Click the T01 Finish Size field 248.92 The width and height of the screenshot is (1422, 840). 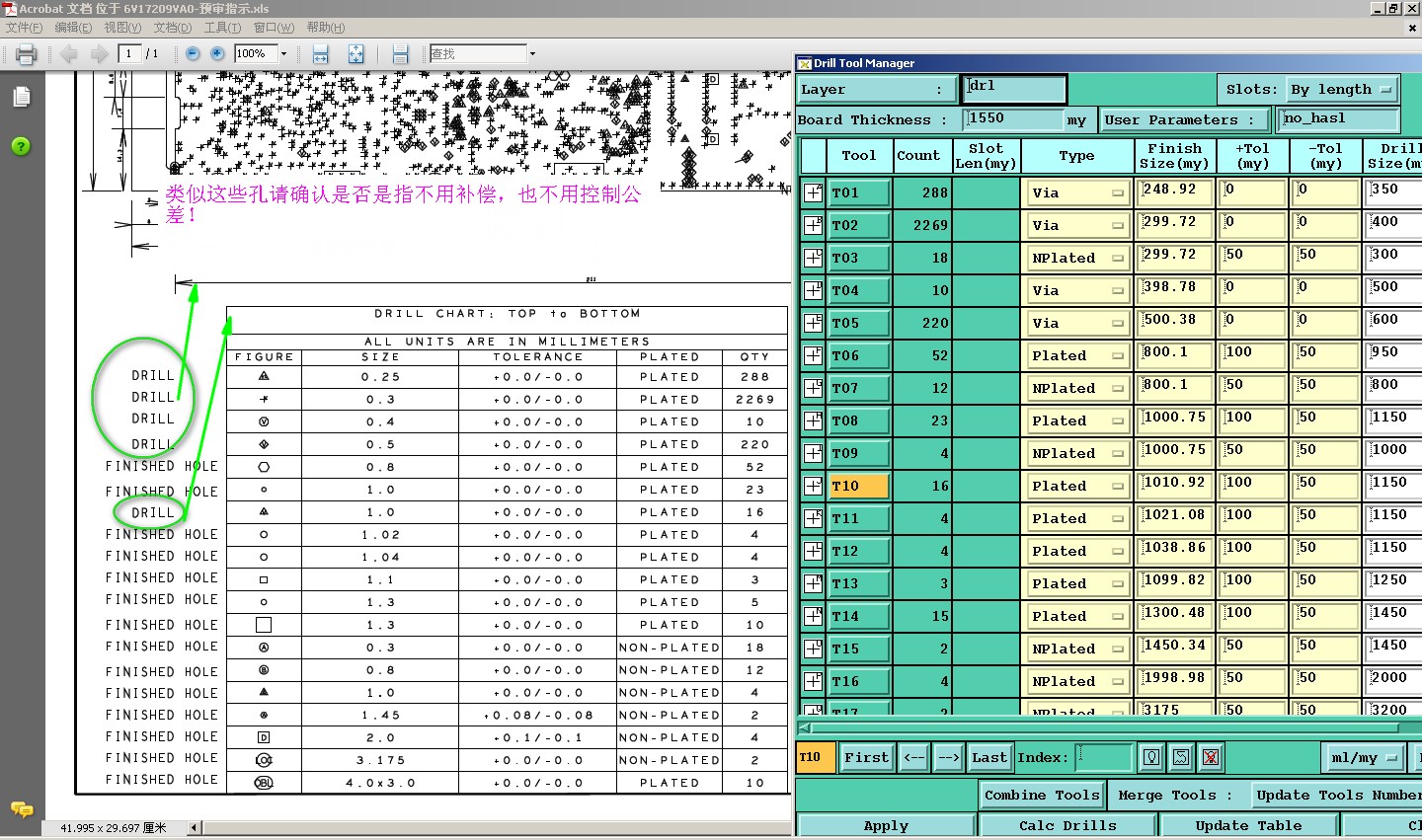coord(1175,192)
